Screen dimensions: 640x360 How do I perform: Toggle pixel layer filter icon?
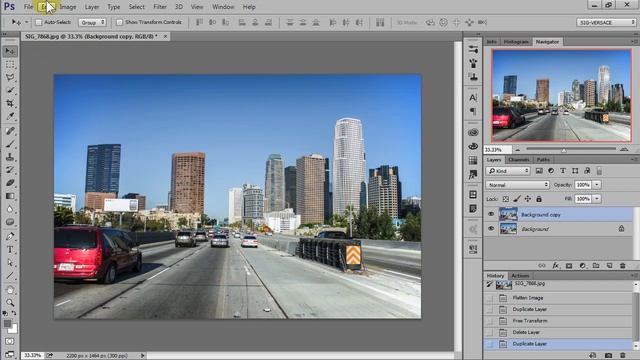(x=539, y=171)
